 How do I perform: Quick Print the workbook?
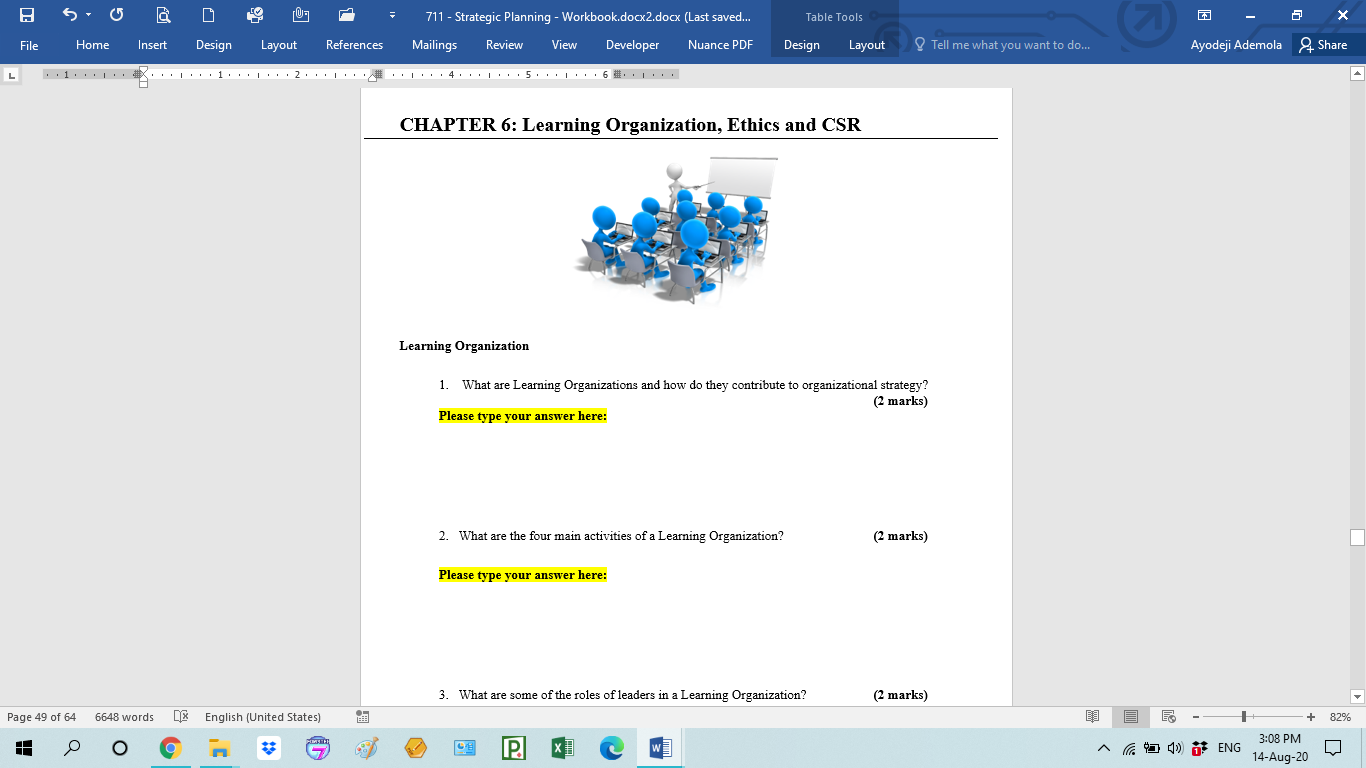(x=255, y=15)
